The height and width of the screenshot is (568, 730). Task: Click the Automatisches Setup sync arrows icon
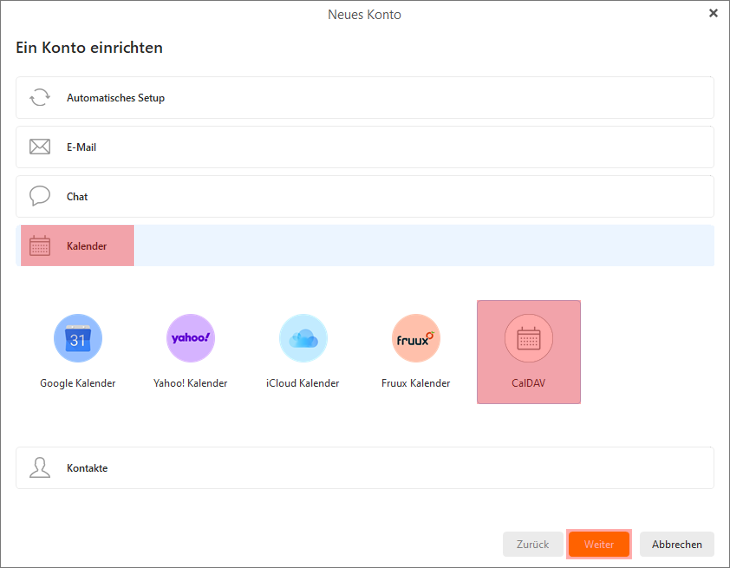[40, 98]
